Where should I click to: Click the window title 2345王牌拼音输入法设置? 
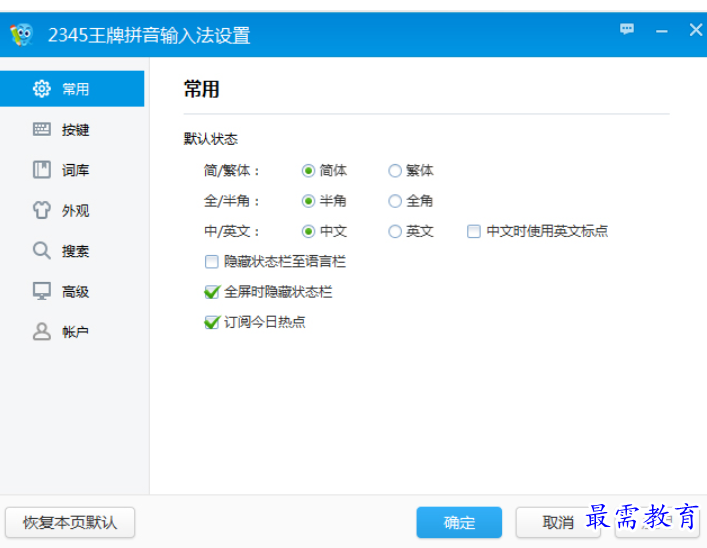[x=149, y=35]
